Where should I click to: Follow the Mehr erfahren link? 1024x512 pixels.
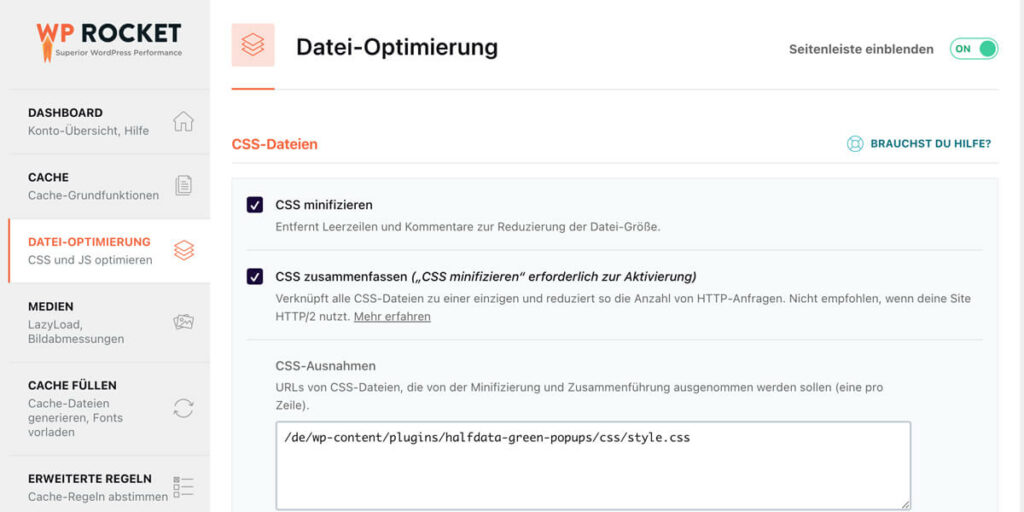(392, 317)
